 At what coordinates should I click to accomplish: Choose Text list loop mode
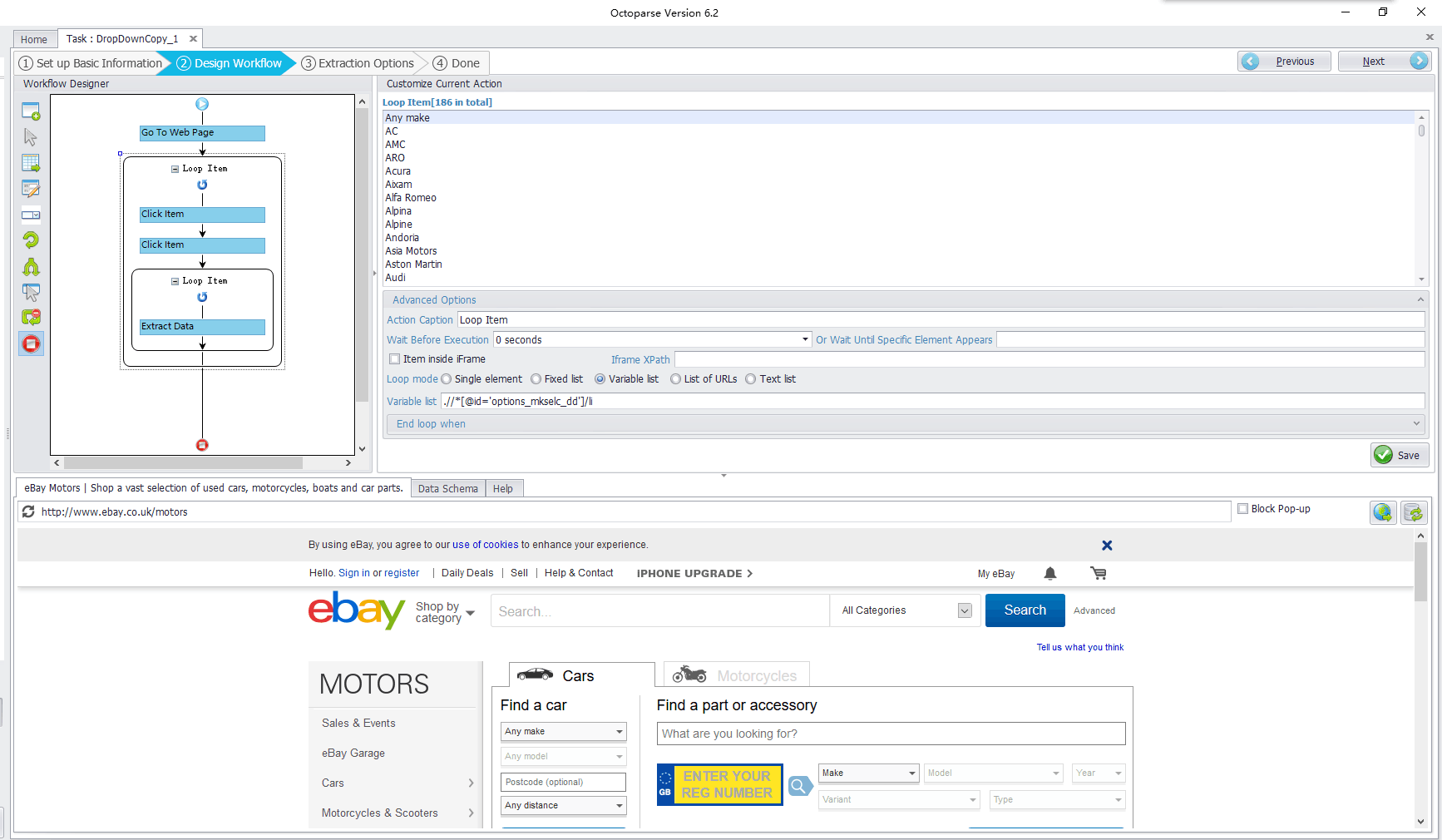point(751,379)
